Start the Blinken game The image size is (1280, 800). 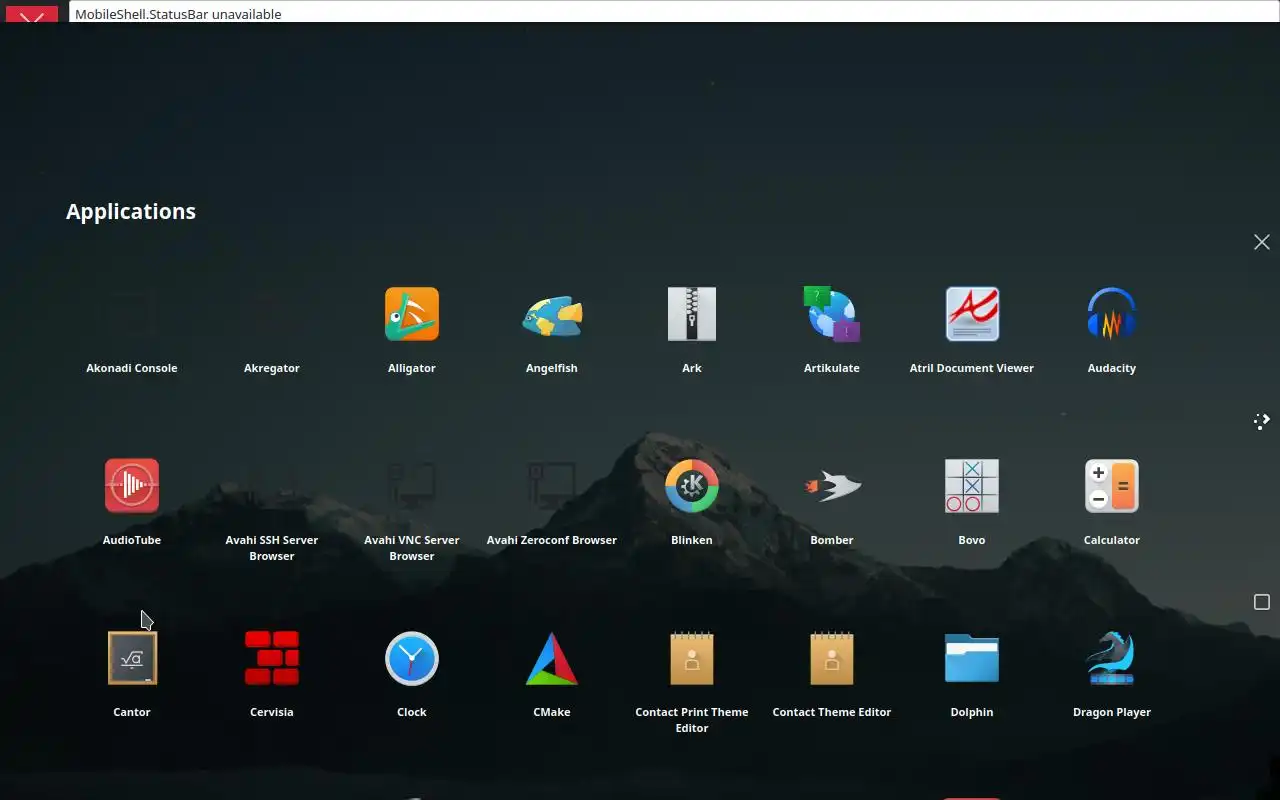tap(692, 486)
